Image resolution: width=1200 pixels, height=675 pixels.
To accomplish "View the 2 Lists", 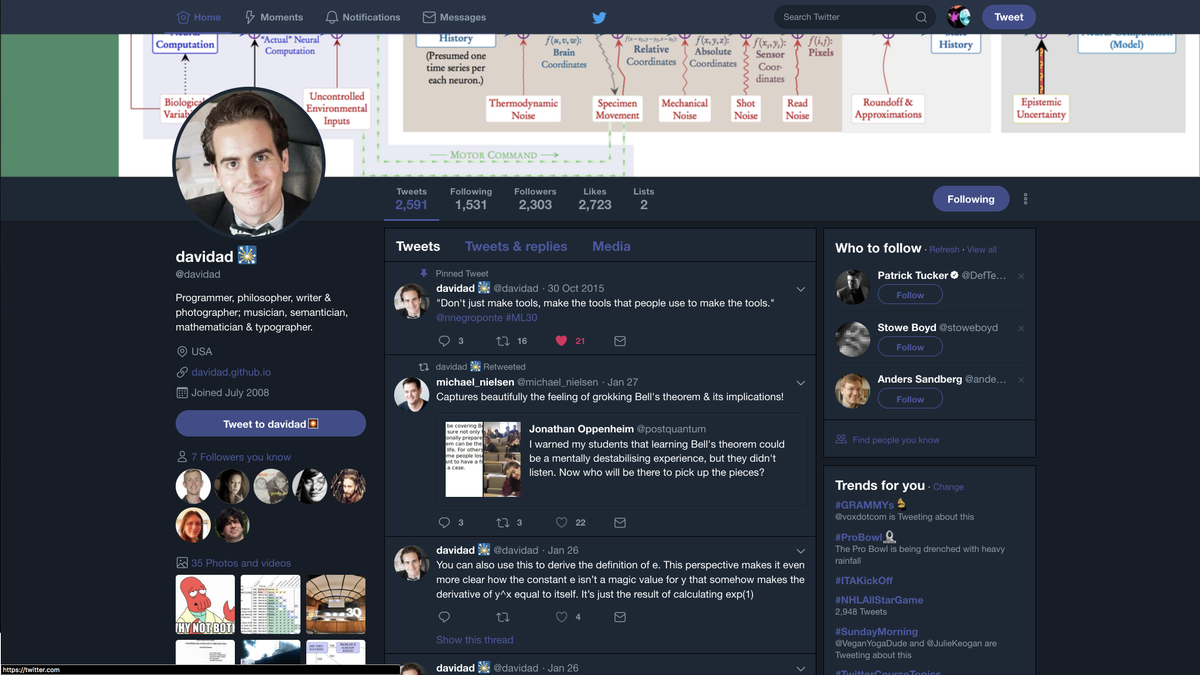I will pyautogui.click(x=644, y=199).
